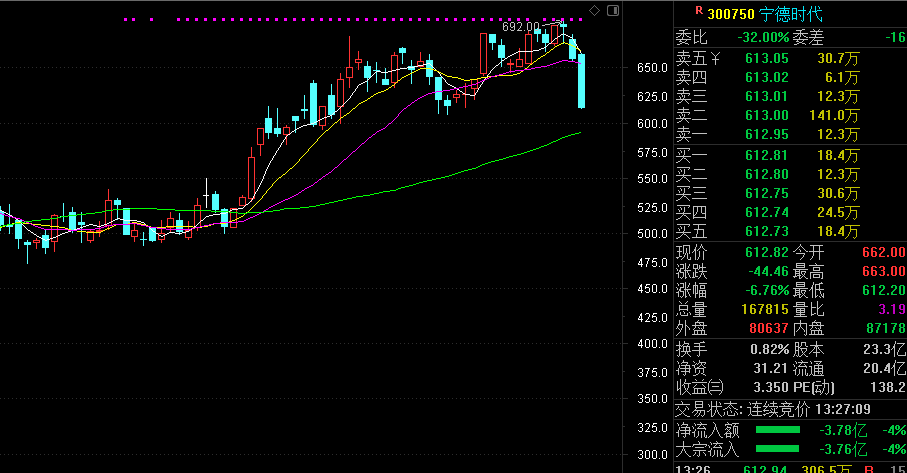
Task: Click the 委比 label
Action: tap(692, 38)
